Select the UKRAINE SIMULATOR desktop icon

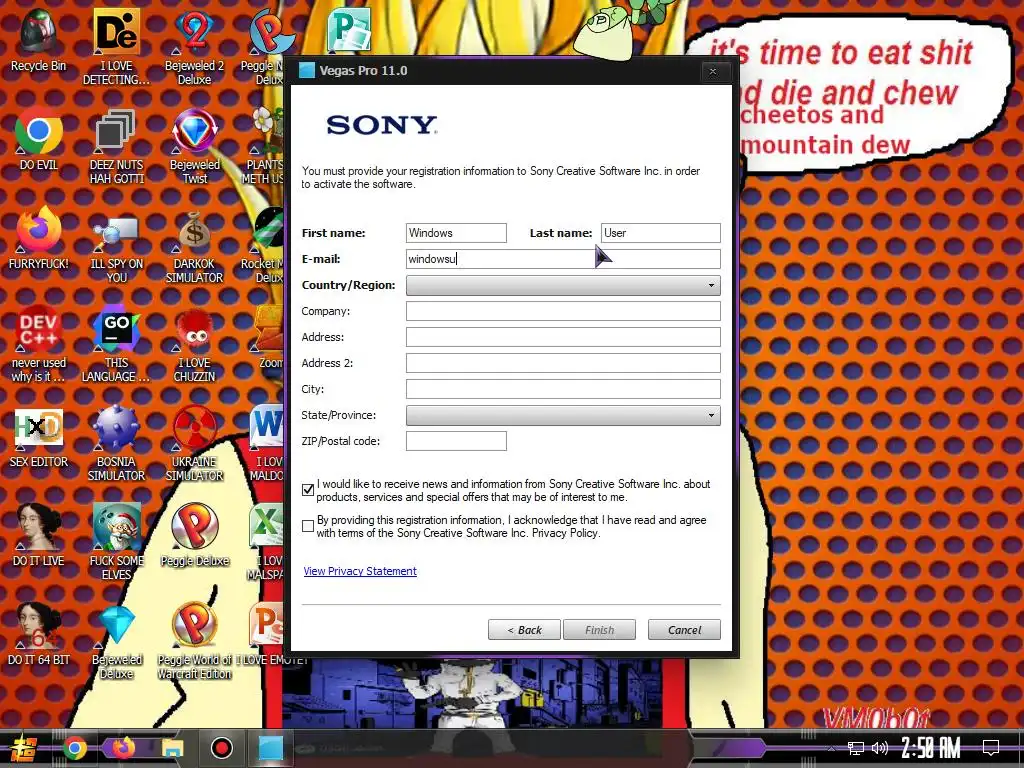(x=194, y=444)
